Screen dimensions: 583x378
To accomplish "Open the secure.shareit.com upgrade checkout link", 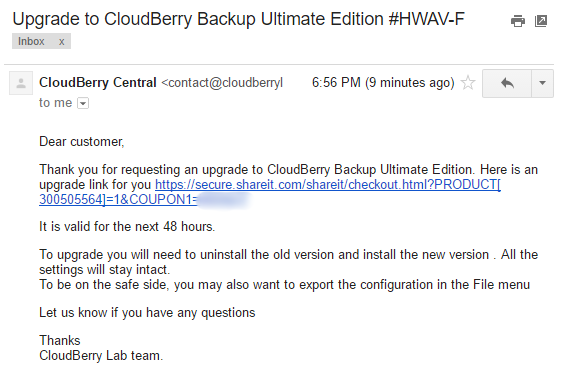I will click(270, 192).
